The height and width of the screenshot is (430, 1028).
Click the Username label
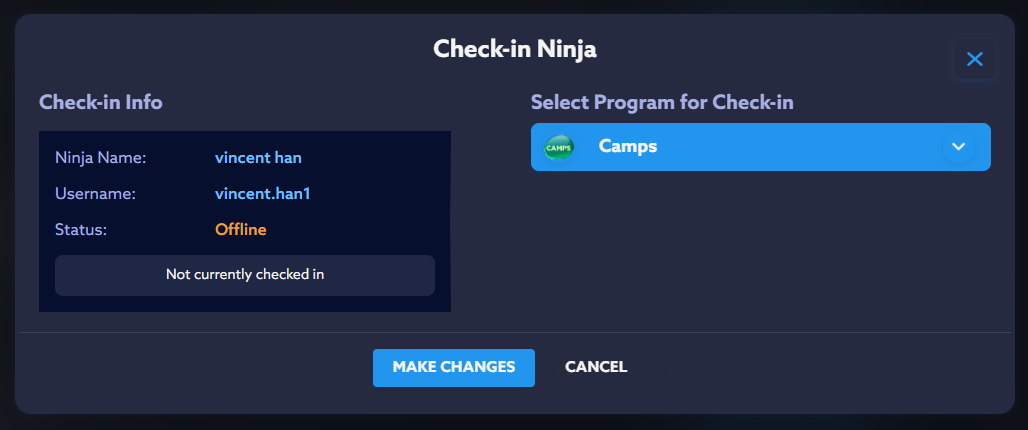95,194
